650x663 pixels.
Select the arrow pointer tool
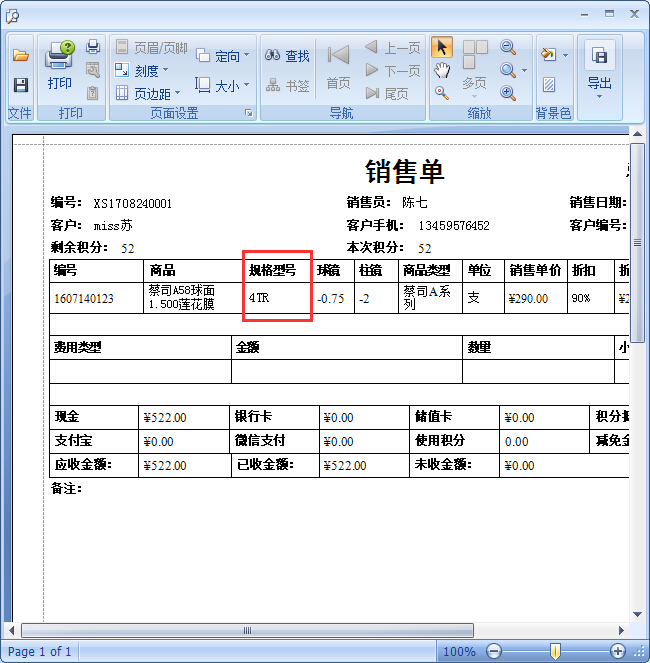(x=441, y=47)
